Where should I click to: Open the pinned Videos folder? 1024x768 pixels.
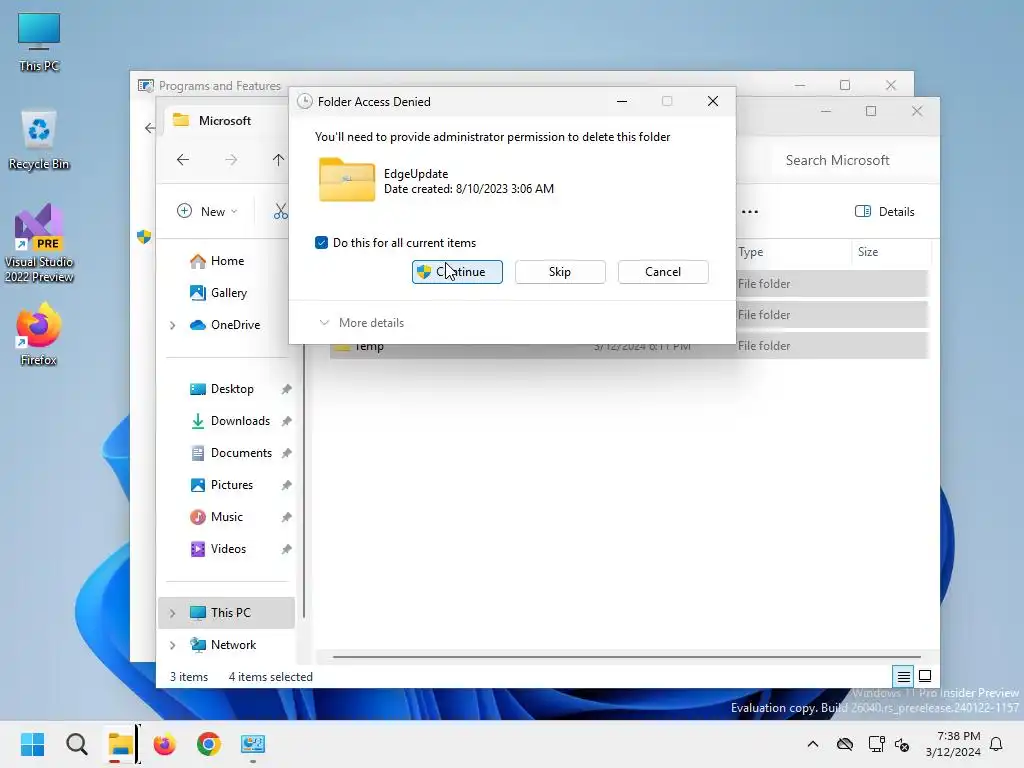pos(228,549)
